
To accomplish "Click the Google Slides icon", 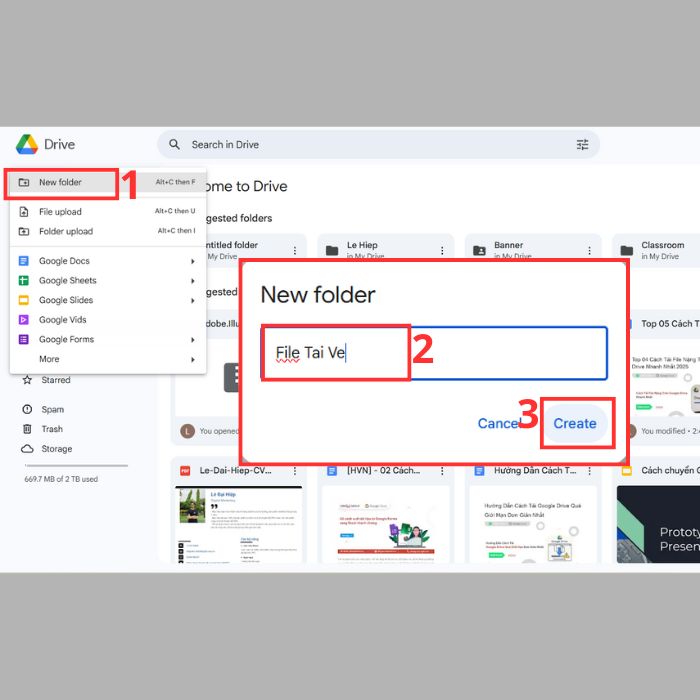I will point(24,300).
